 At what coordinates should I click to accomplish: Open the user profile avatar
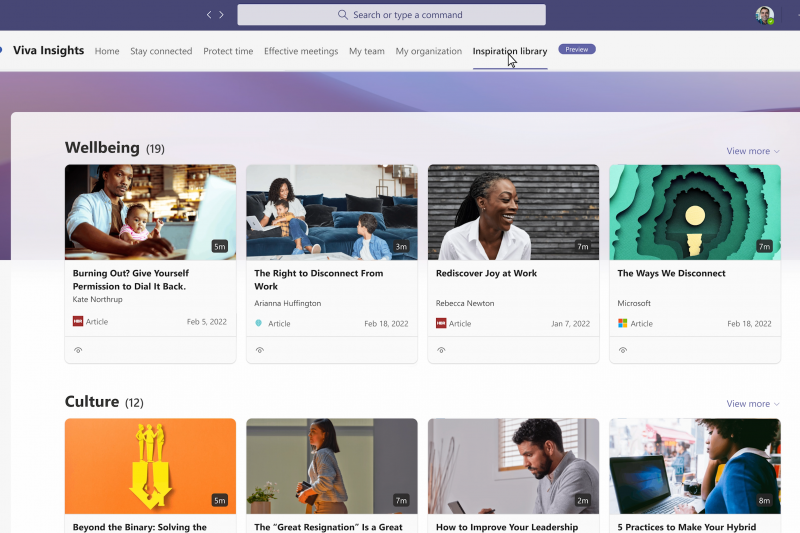tap(764, 15)
